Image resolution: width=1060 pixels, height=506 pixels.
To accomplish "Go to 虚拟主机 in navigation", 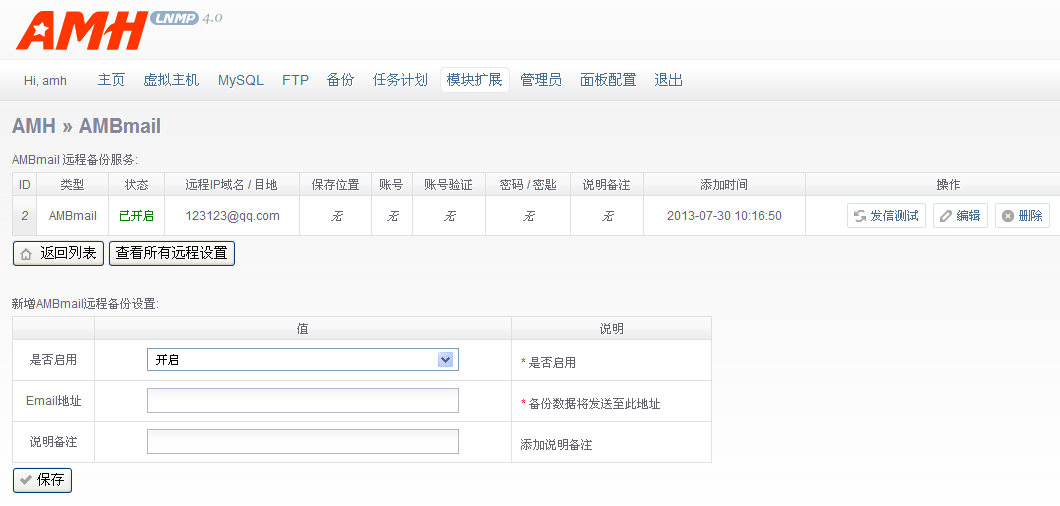I will [171, 80].
